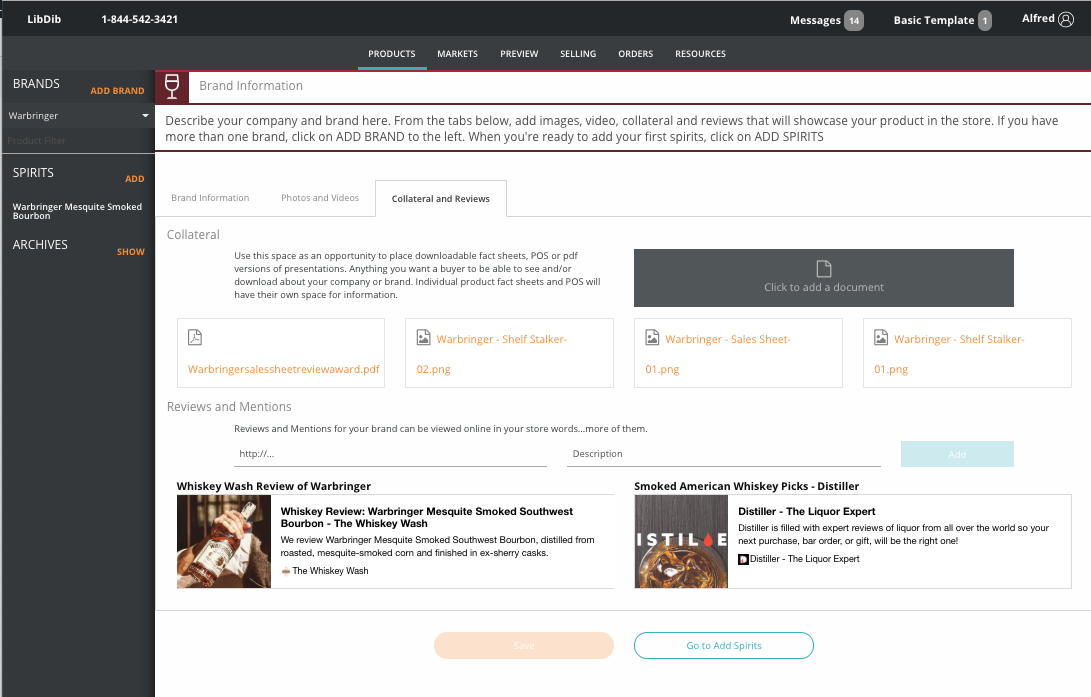Open Warbringersalessheetreviewaward.pdf link
The height and width of the screenshot is (697, 1091).
coord(283,369)
